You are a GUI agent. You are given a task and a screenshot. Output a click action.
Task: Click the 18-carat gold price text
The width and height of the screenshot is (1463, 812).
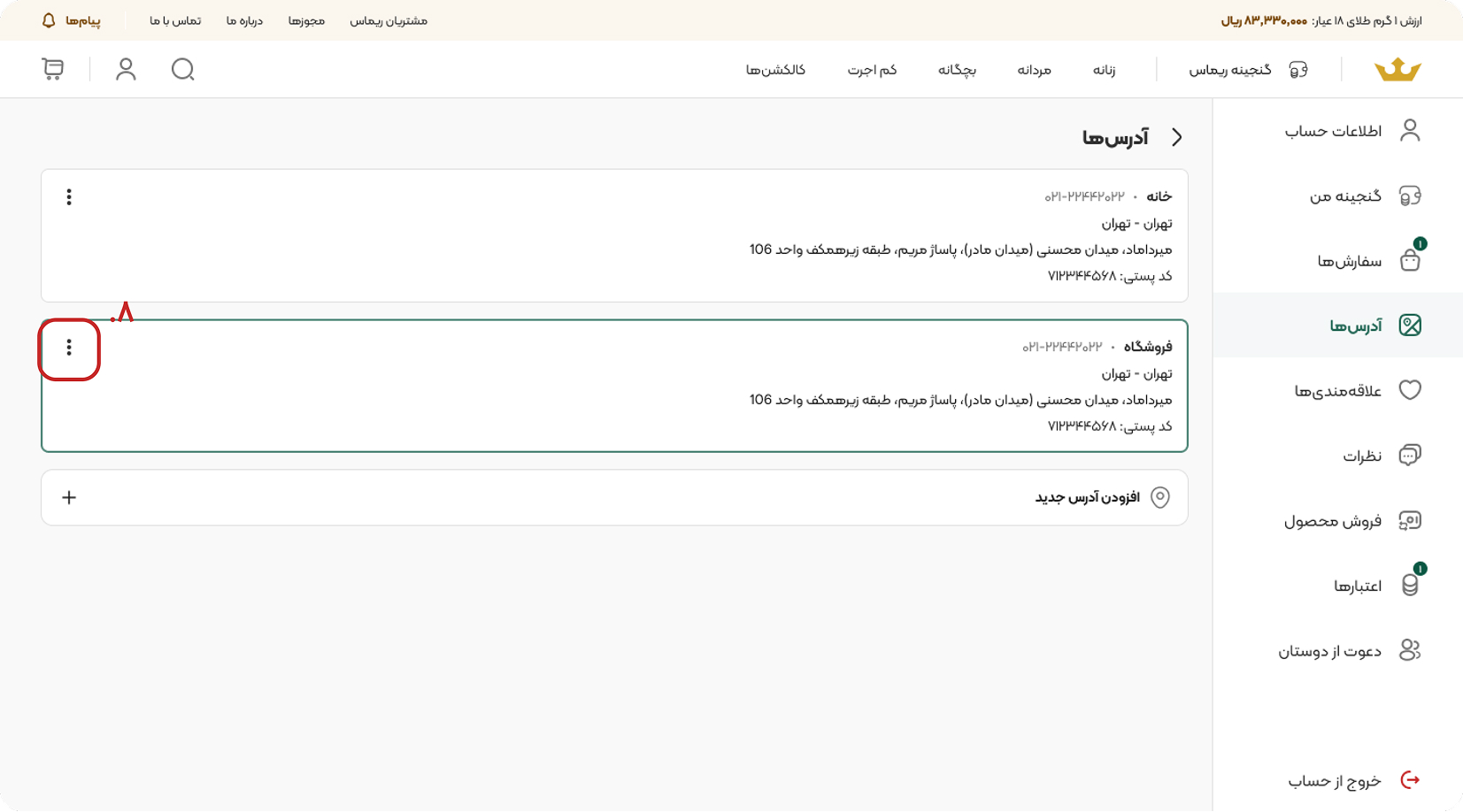[1321, 20]
